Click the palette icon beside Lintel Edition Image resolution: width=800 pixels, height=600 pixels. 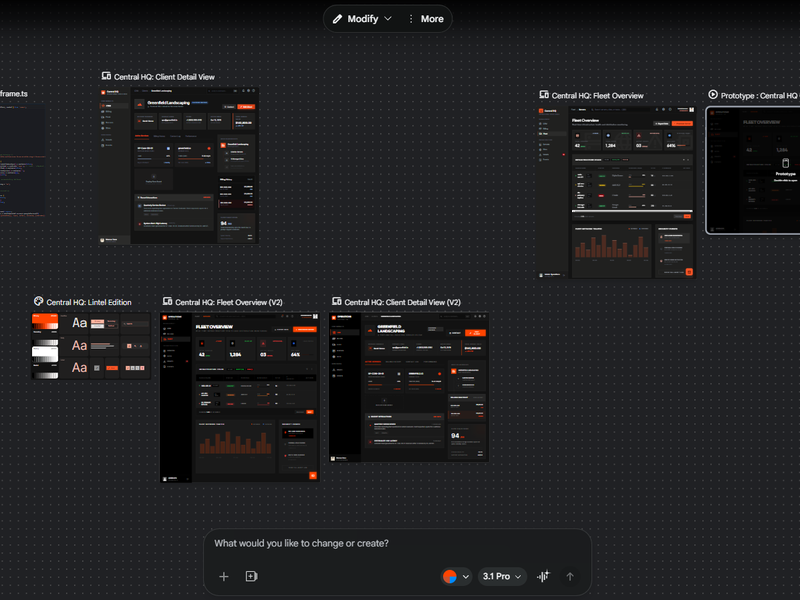tap(39, 301)
